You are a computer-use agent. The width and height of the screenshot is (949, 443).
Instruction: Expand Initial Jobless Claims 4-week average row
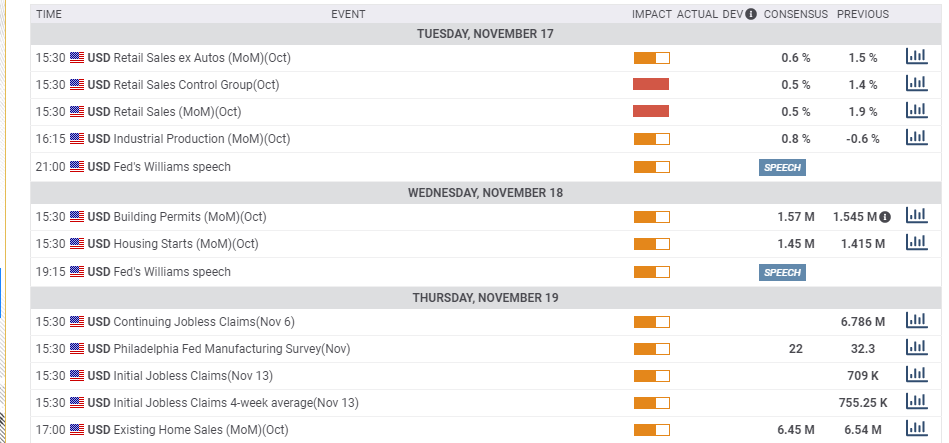tap(482, 403)
